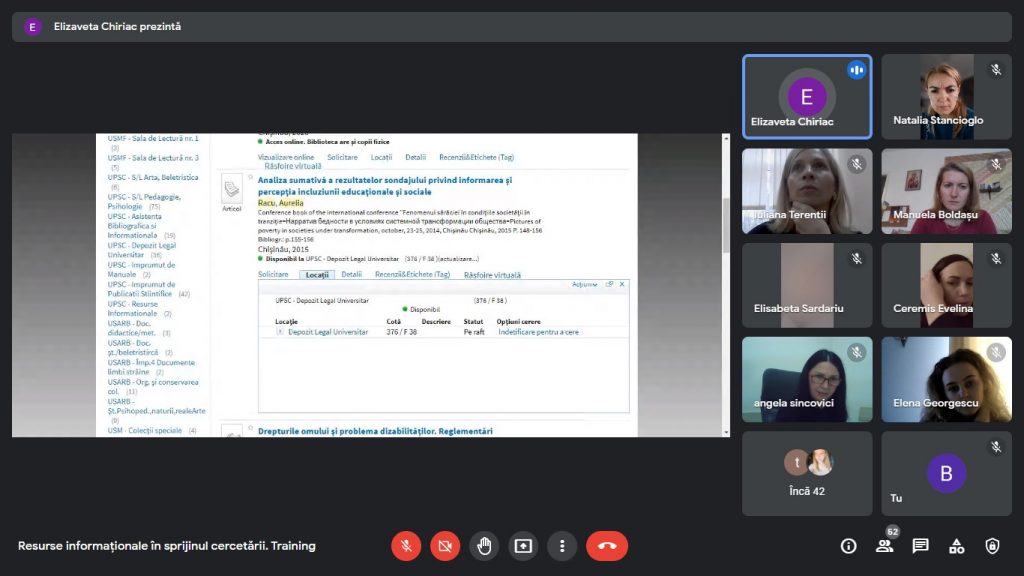Open more options three-dot menu

[562, 546]
